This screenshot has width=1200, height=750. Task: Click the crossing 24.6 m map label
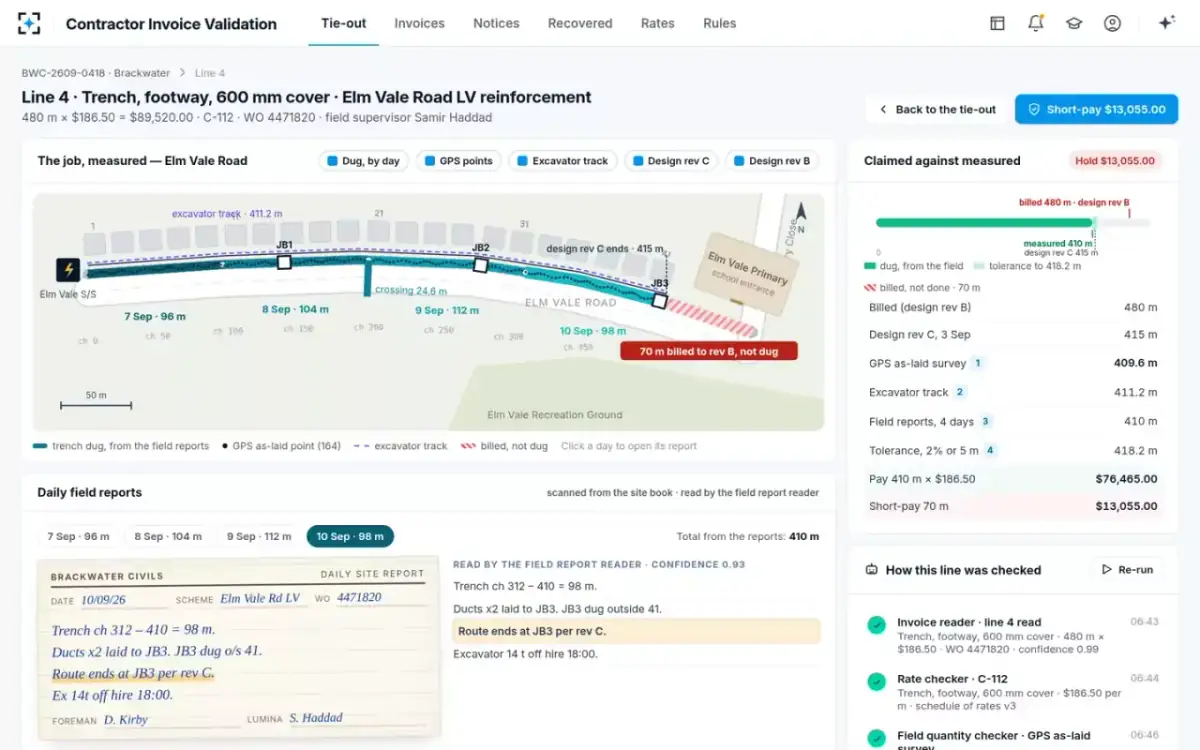pos(411,291)
